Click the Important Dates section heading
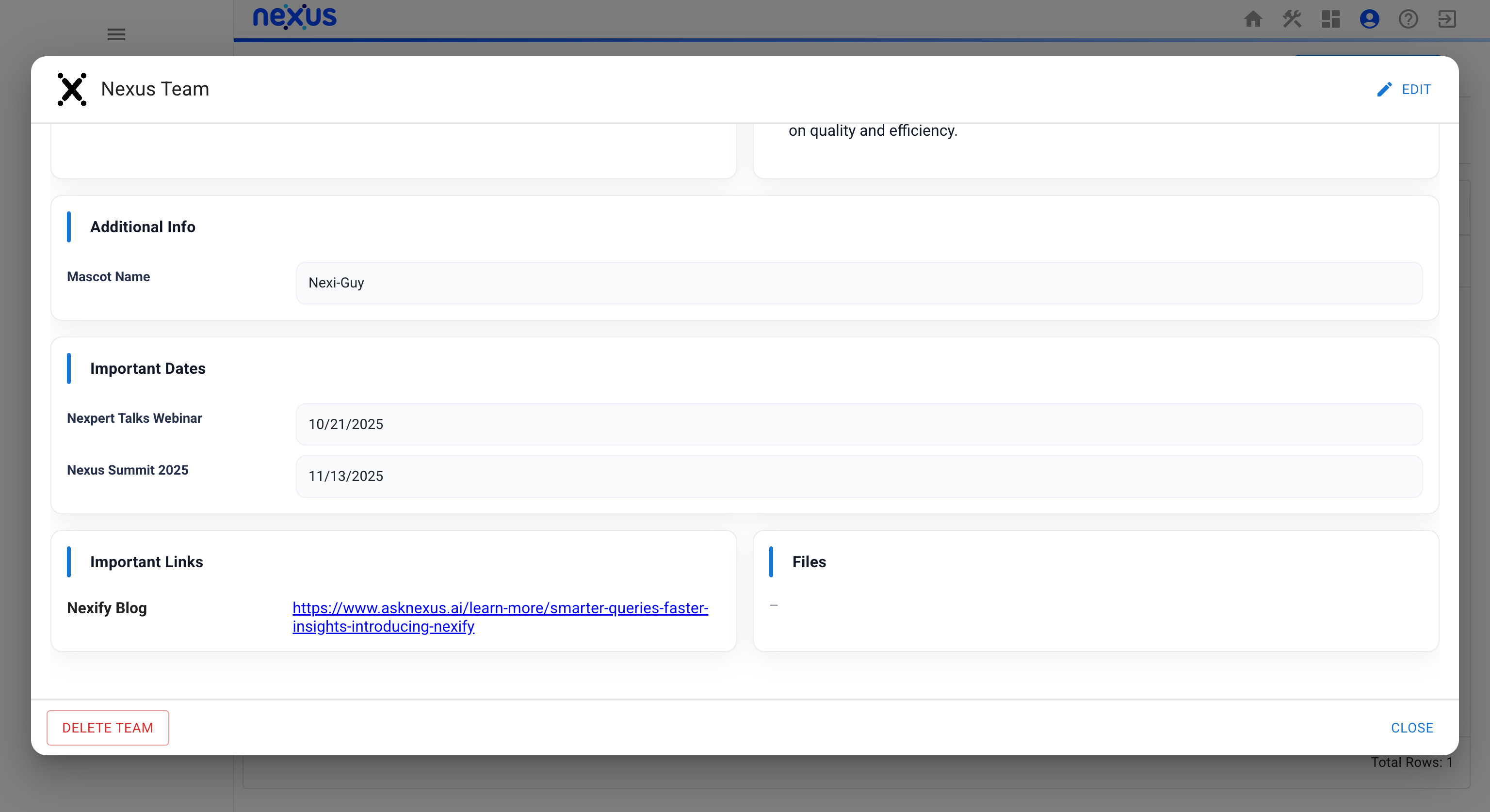The height and width of the screenshot is (812, 1490). click(x=147, y=369)
